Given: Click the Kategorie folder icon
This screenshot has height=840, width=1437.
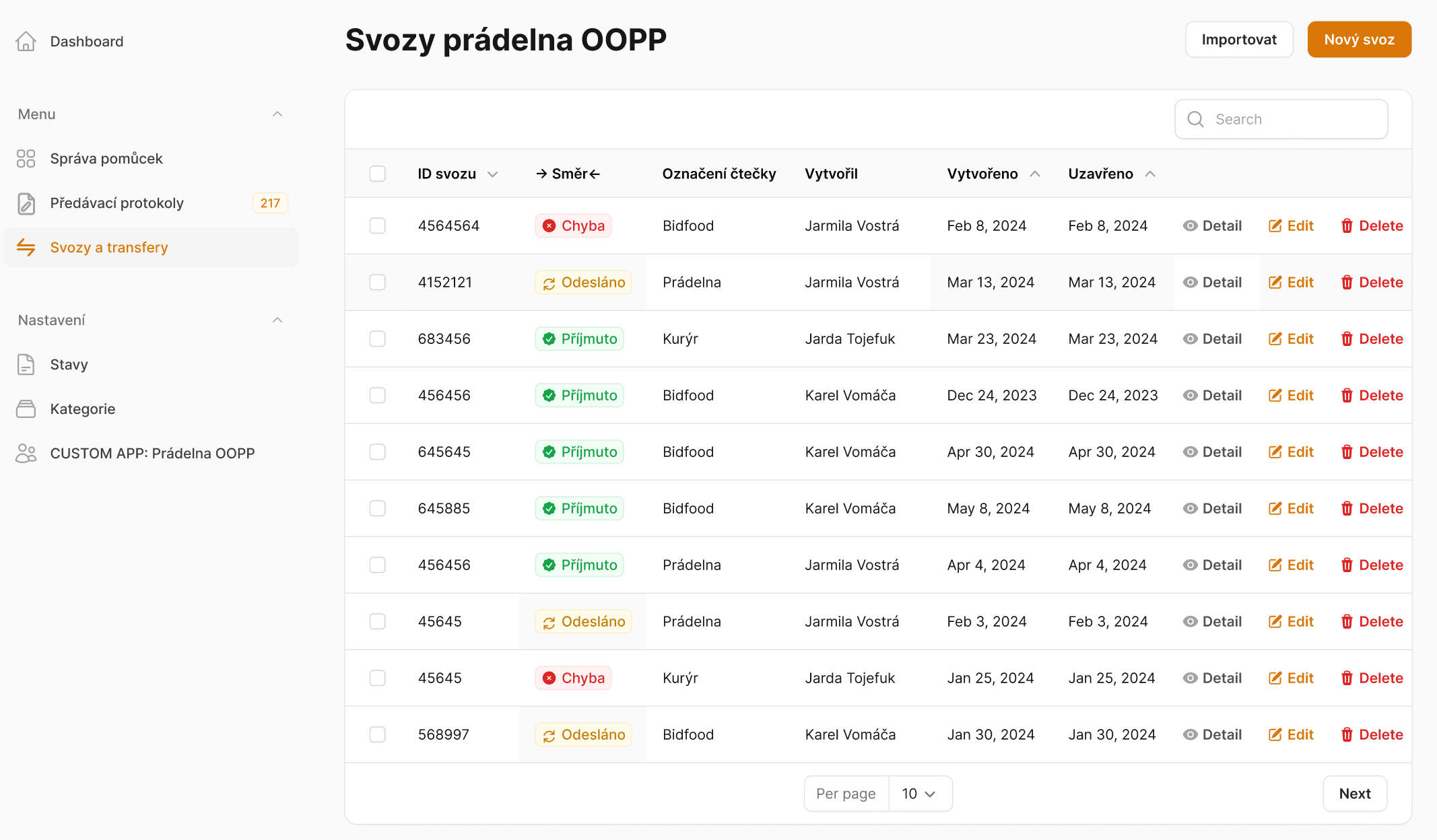Looking at the screenshot, I should coord(26,409).
